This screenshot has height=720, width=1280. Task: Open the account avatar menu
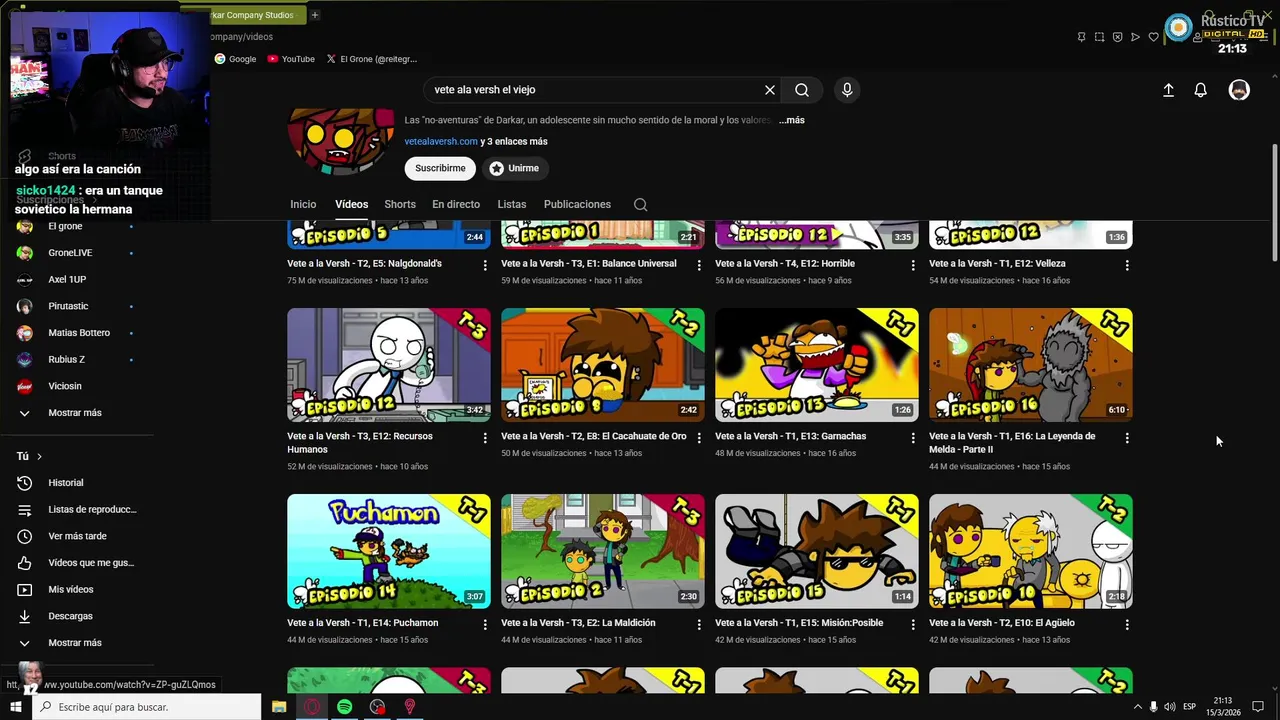click(1239, 90)
